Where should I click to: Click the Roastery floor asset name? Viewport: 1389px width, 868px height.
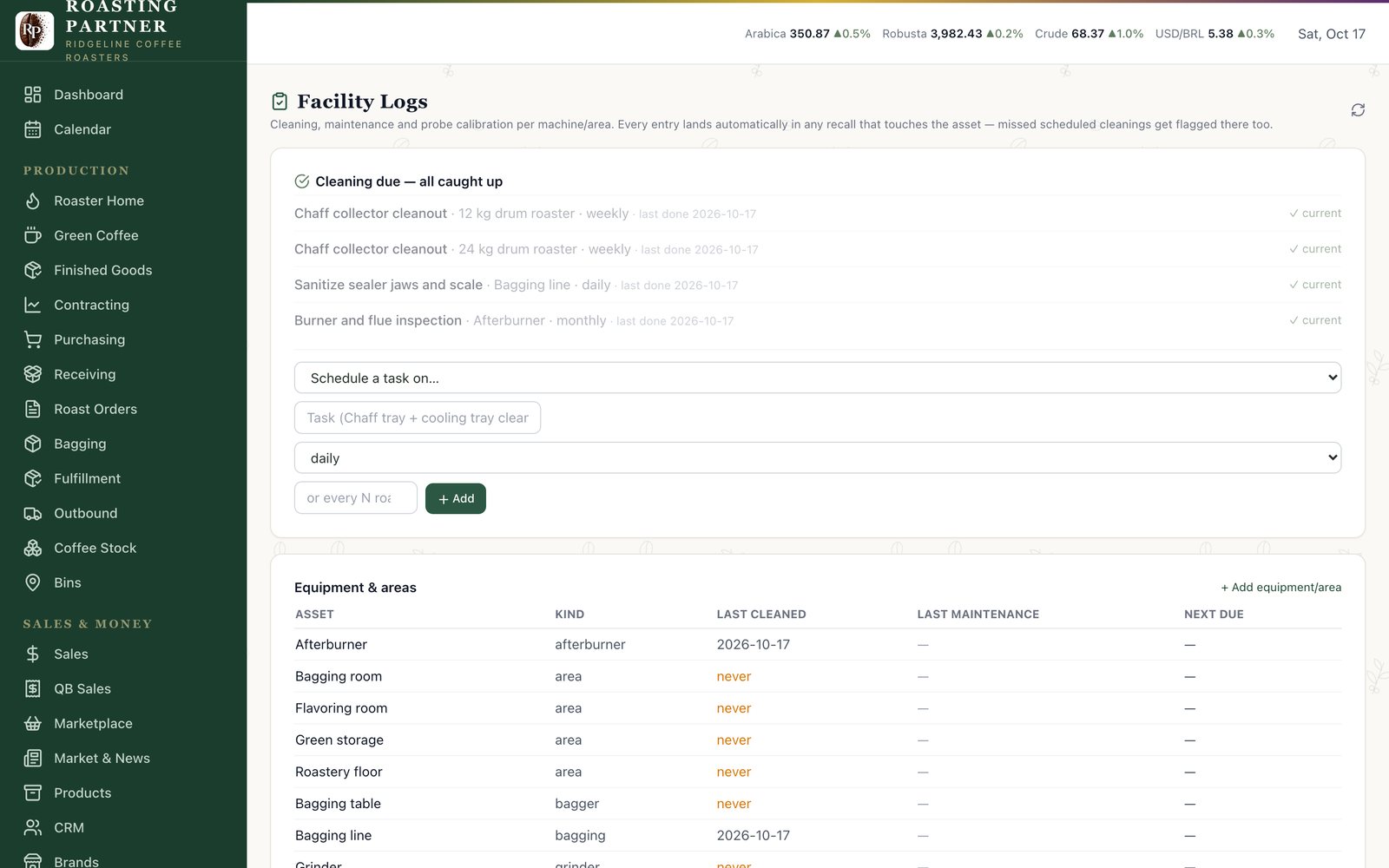[339, 772]
